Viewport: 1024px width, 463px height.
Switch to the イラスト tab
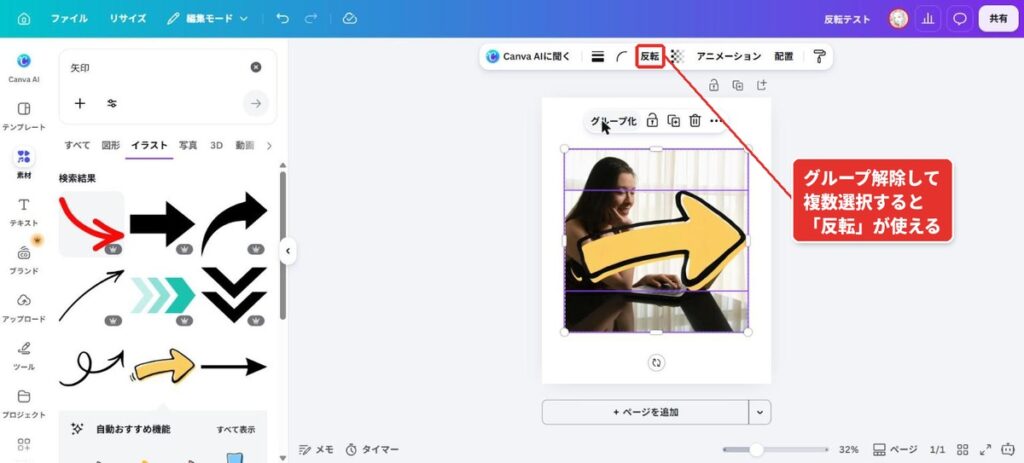(149, 146)
